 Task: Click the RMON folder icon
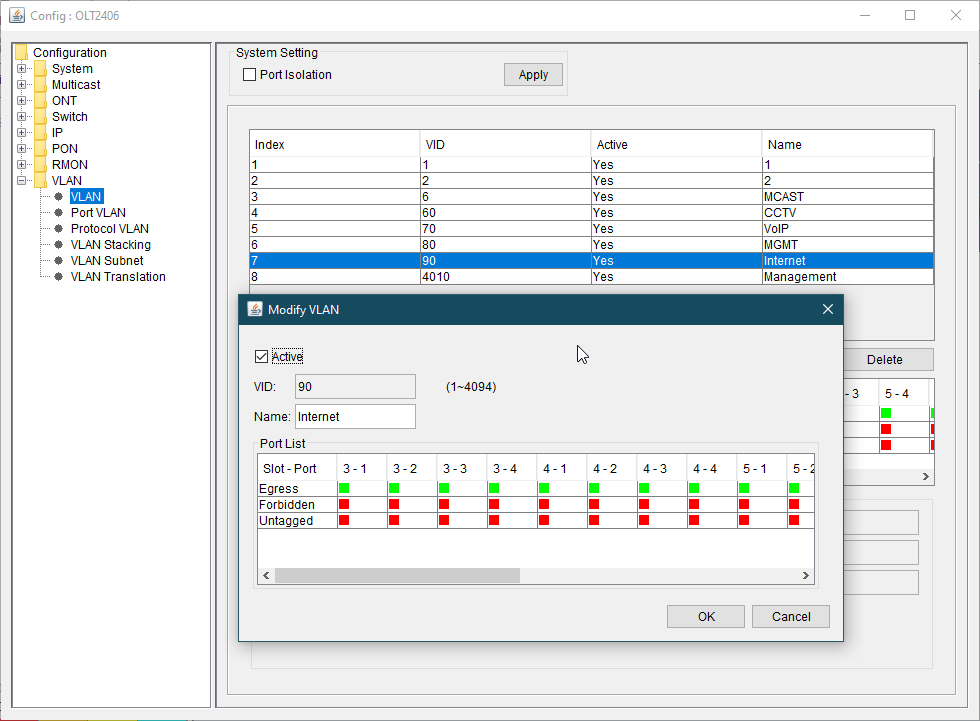coord(40,165)
